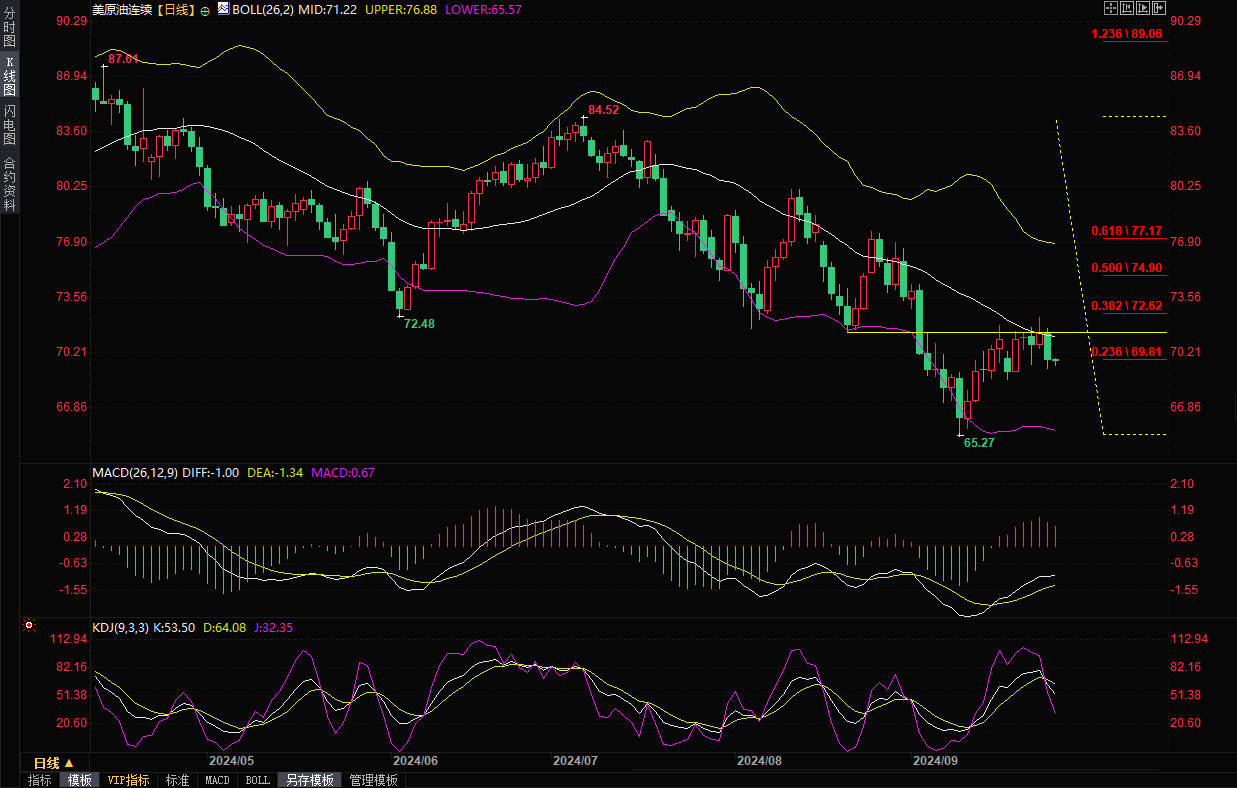Click 另存模板 to save template
Image resolution: width=1237 pixels, height=788 pixels.
point(309,780)
